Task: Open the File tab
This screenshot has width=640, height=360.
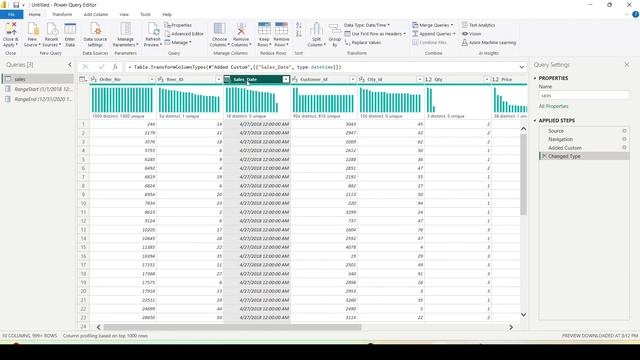Action: click(x=11, y=14)
